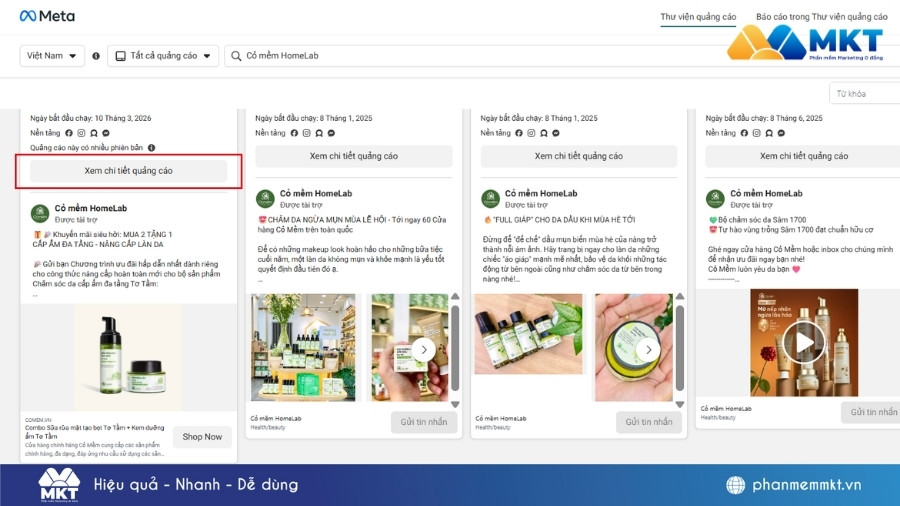Expand the Tất cả quảng cáo category dropdown

[x=163, y=56]
